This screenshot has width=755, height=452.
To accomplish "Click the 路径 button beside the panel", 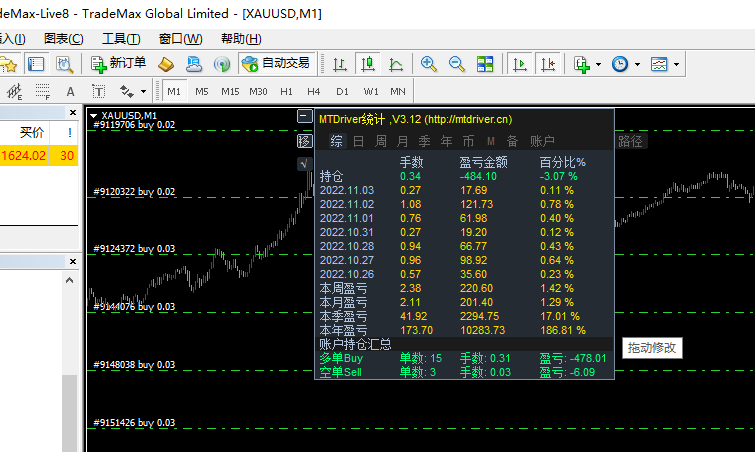I will tap(630, 141).
